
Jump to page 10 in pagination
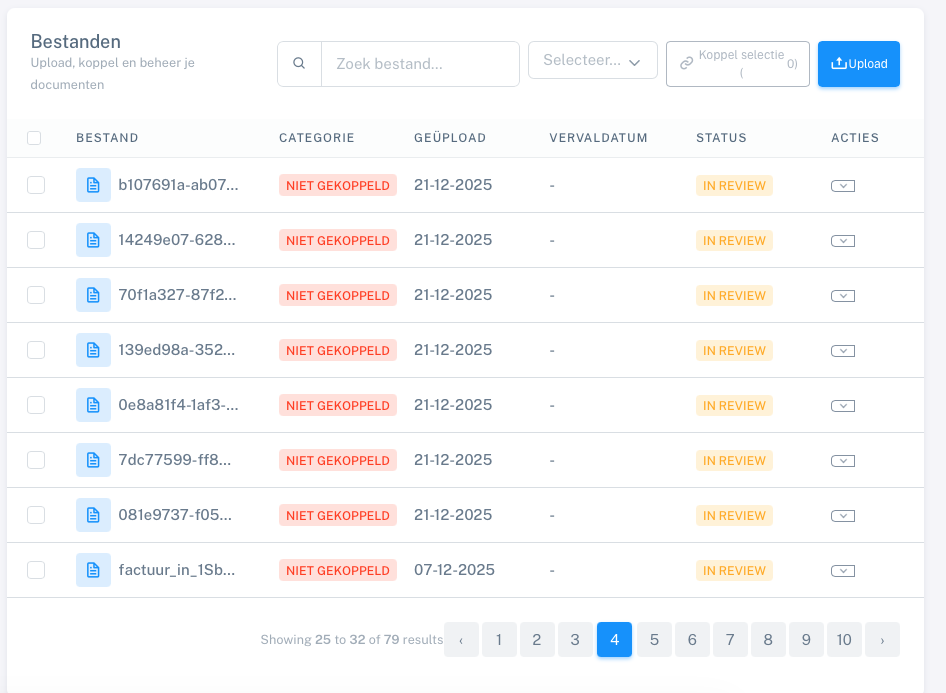[844, 640]
